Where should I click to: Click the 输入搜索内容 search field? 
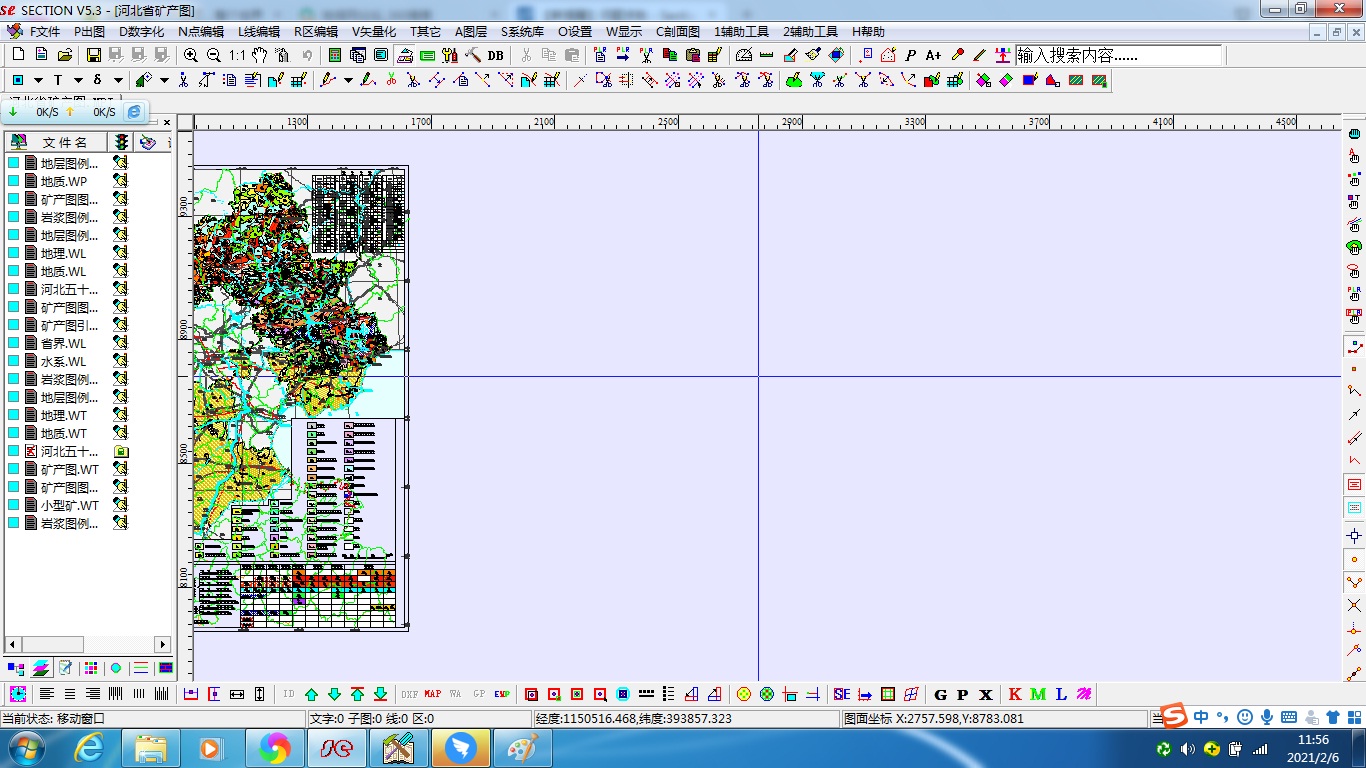[1118, 55]
